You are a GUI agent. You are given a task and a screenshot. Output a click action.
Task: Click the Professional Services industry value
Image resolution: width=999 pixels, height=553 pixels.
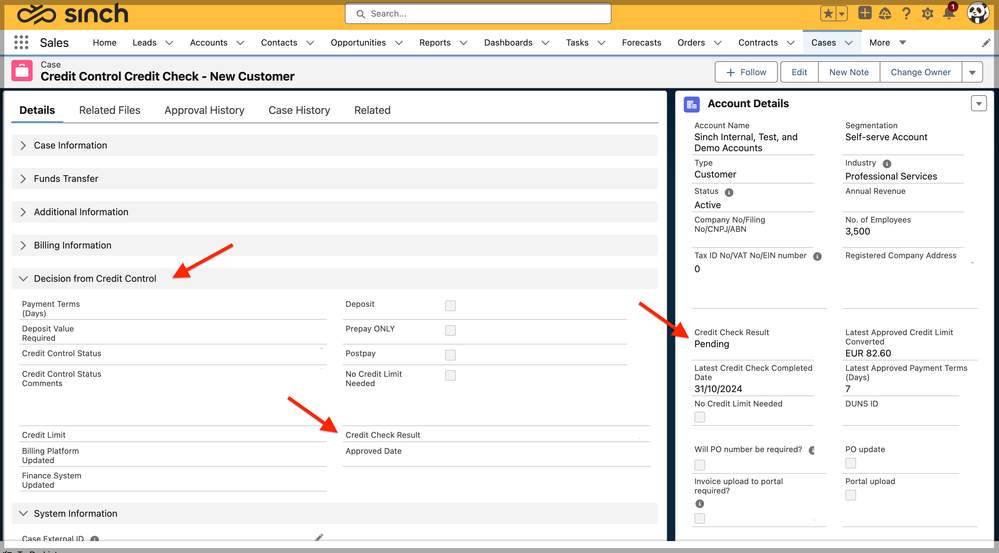[x=891, y=176]
